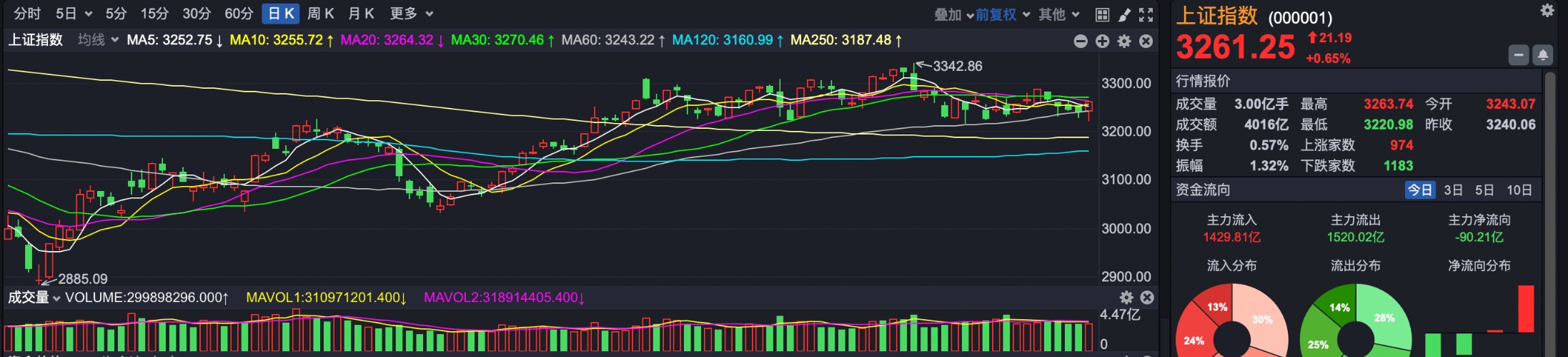Switch fund flow period to 10日
Viewport: 1568px width, 357px height.
(x=1519, y=190)
